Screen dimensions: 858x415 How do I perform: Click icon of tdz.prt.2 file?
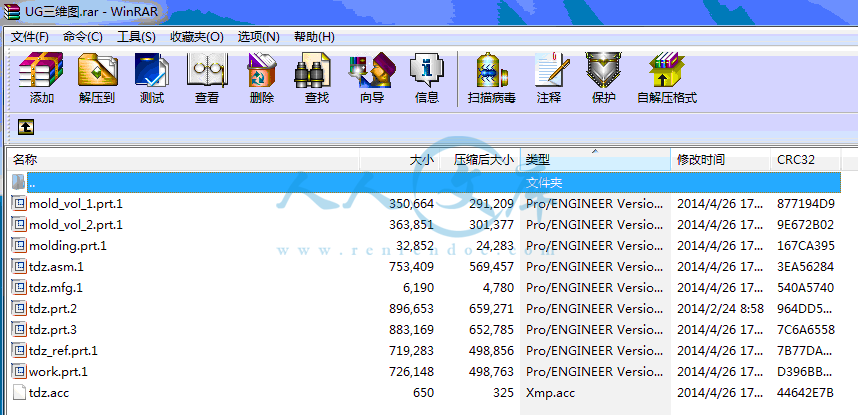tap(19, 309)
